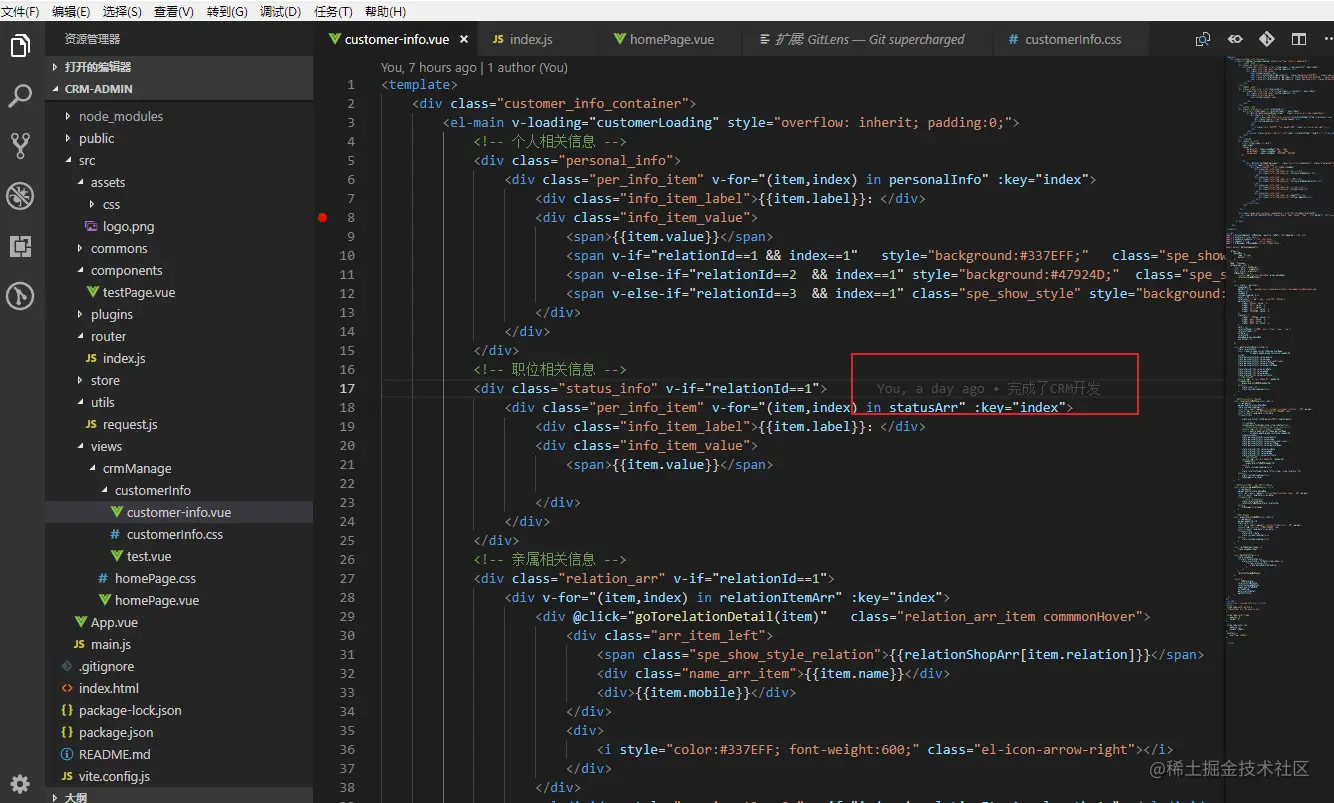Open the Search view icon
The width and height of the screenshot is (1334, 803).
(x=20, y=96)
